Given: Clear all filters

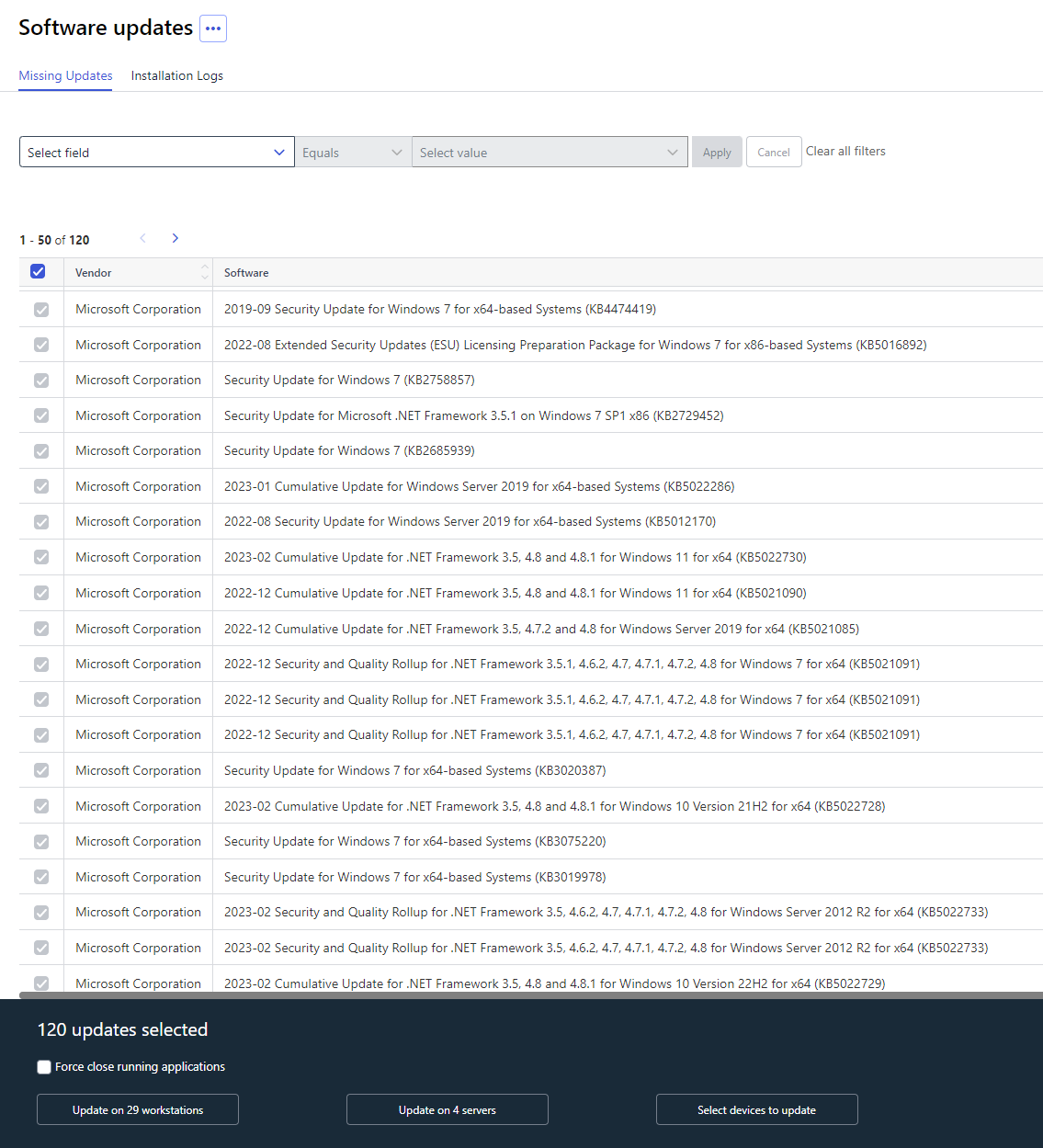Looking at the screenshot, I should pos(845,152).
